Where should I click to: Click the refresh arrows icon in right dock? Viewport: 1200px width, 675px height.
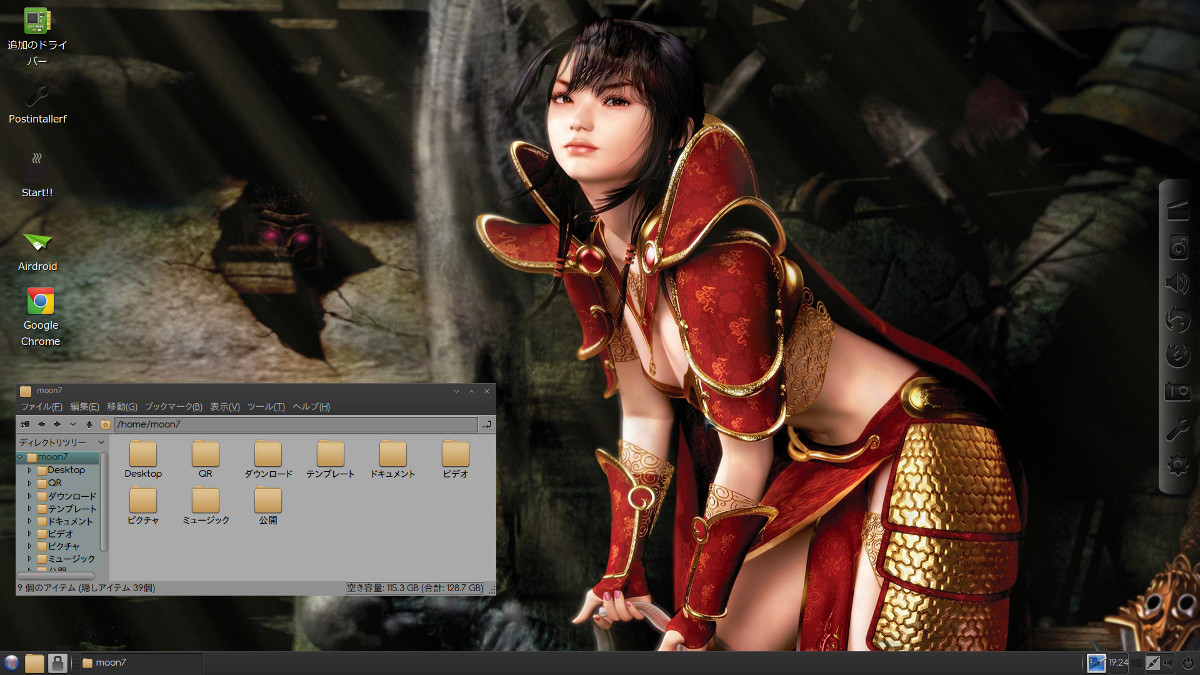point(1178,320)
